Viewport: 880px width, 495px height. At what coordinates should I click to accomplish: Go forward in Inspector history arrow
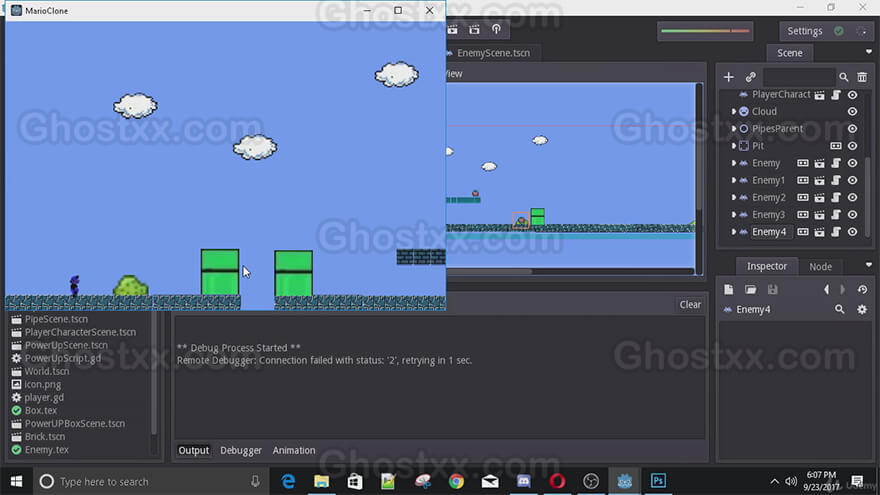tap(842, 290)
